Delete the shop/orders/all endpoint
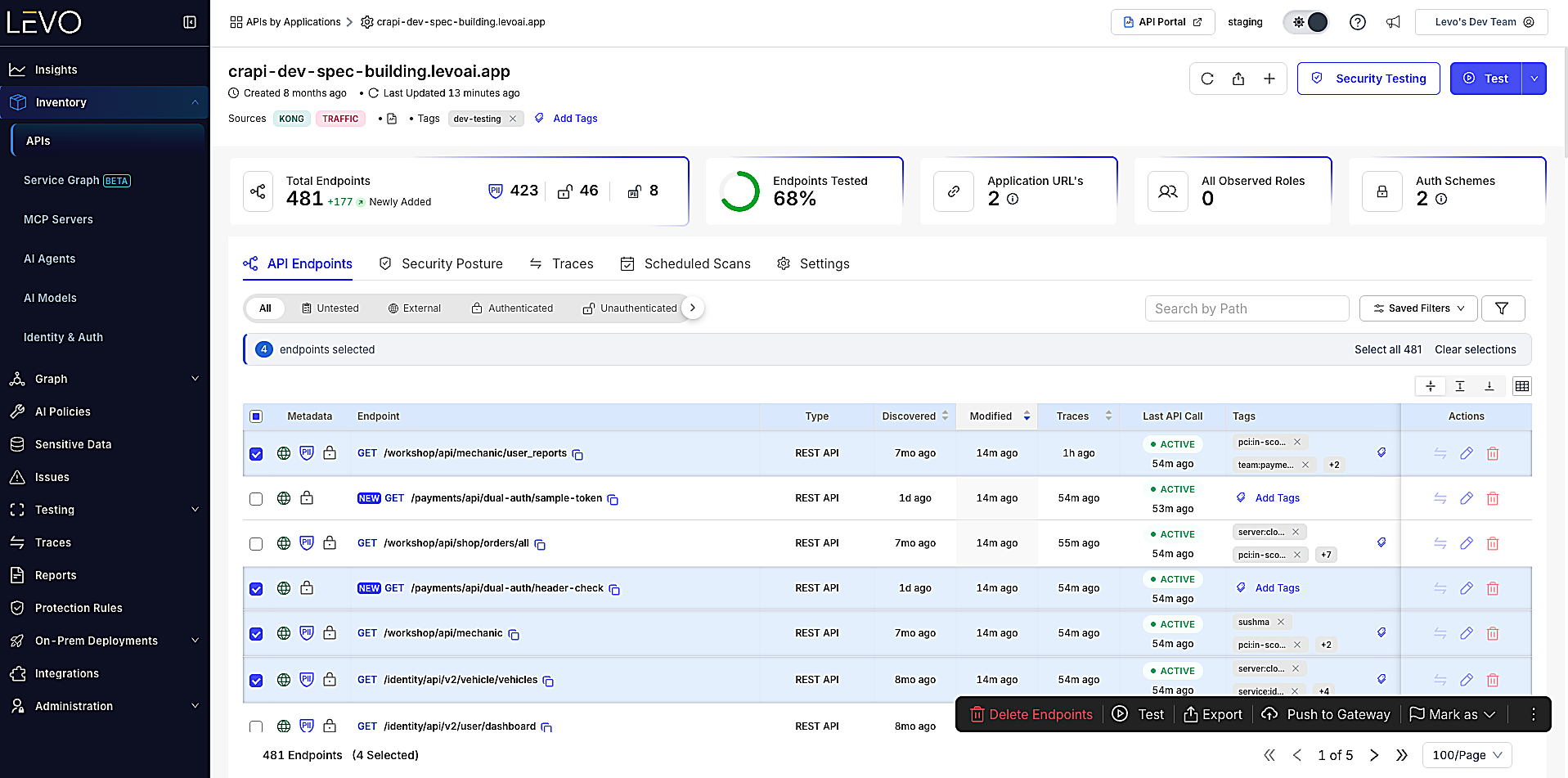 tap(1493, 543)
